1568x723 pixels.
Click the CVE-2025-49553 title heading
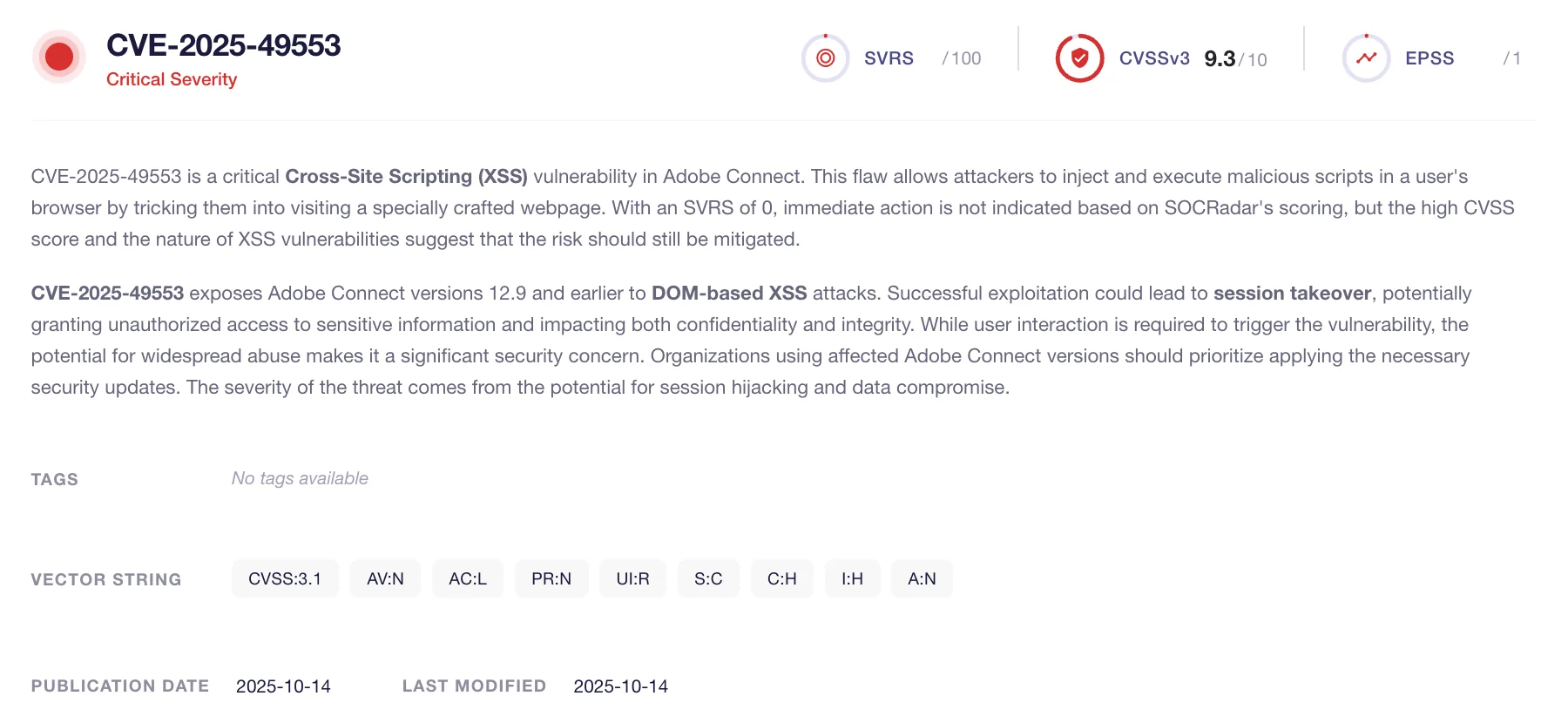[x=223, y=45]
